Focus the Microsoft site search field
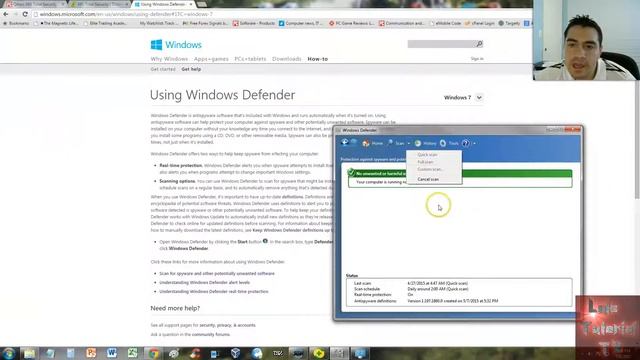The width and height of the screenshot is (640, 360). [441, 44]
